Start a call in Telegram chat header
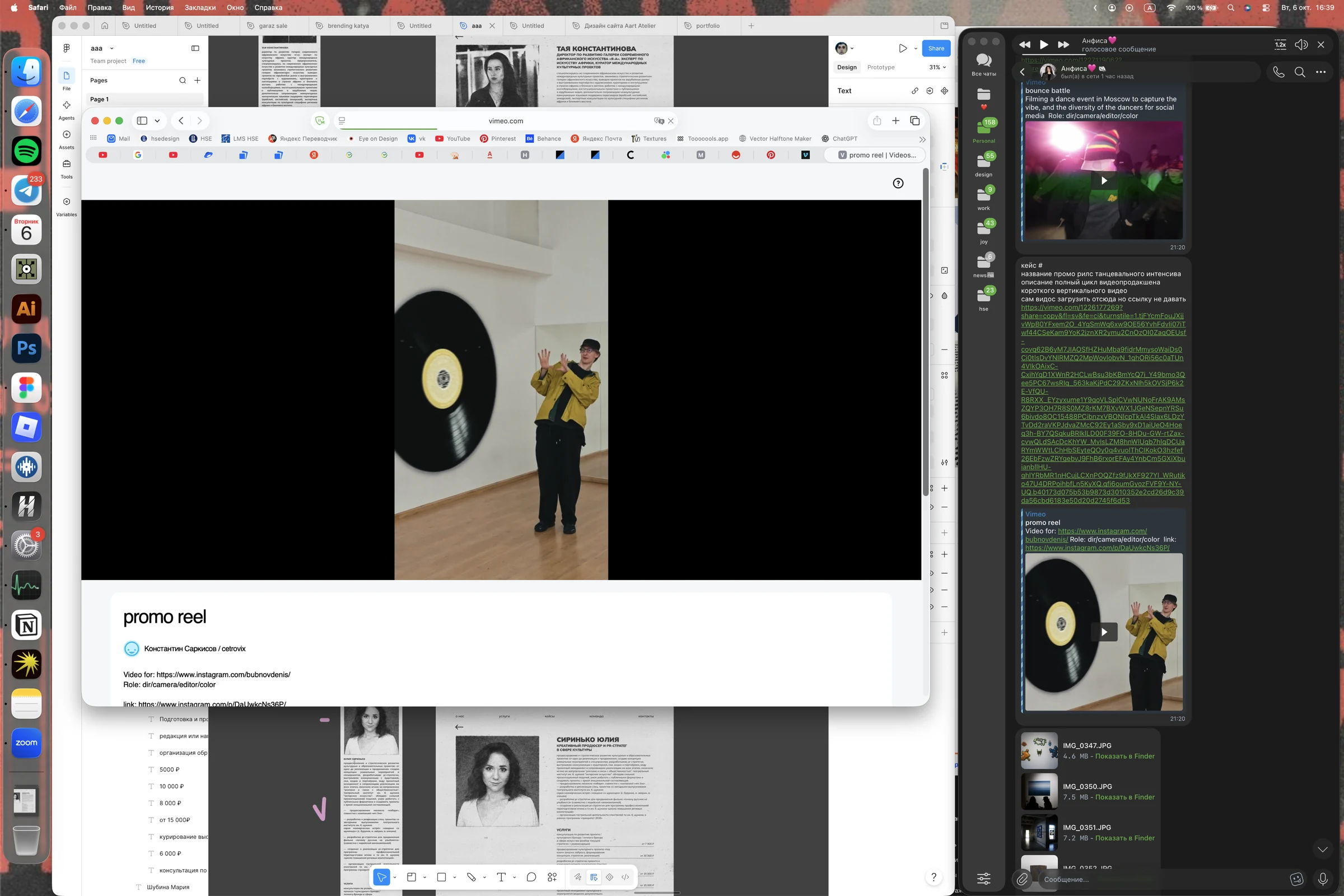Image resolution: width=1344 pixels, height=896 pixels. click(1279, 72)
